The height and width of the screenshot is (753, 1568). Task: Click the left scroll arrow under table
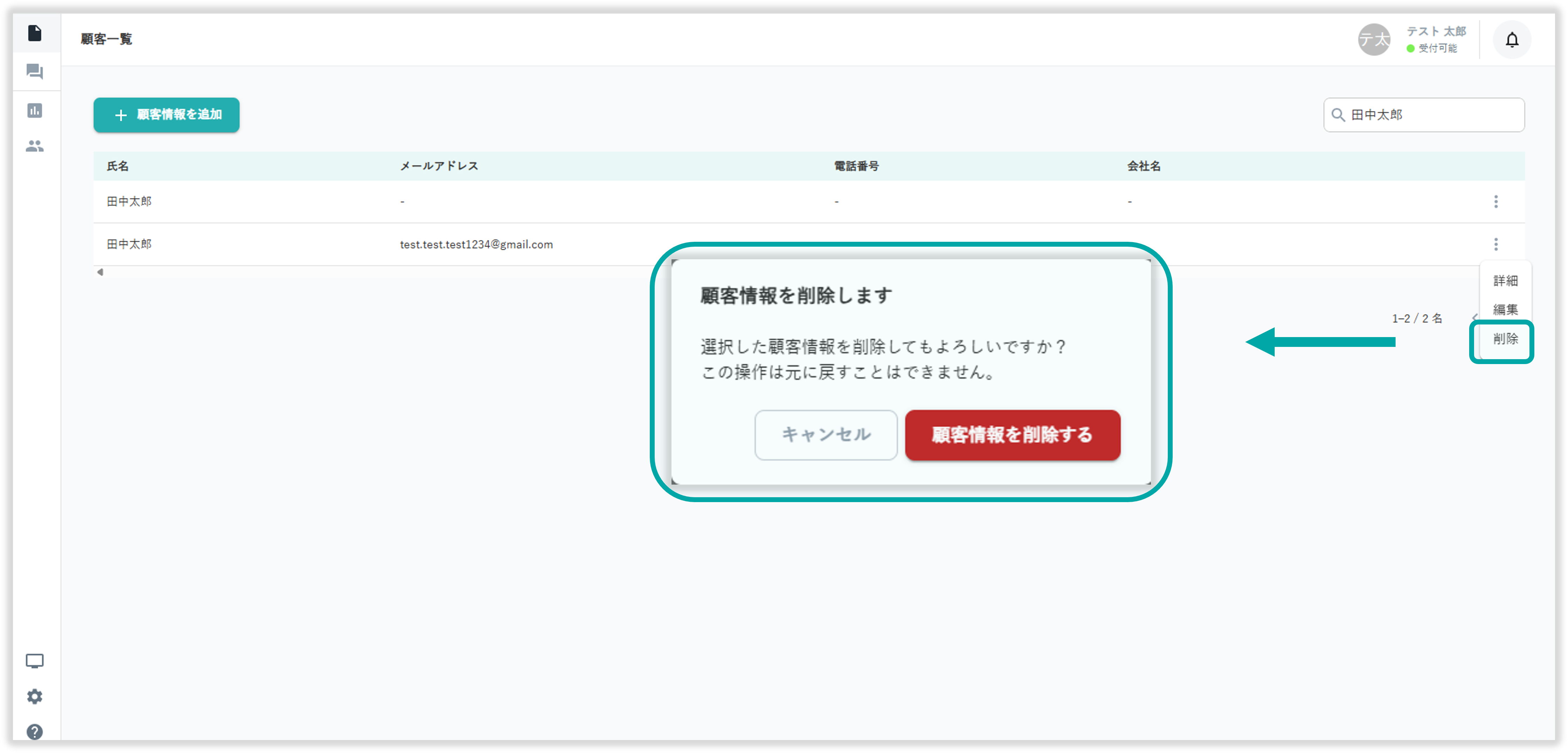pos(101,272)
